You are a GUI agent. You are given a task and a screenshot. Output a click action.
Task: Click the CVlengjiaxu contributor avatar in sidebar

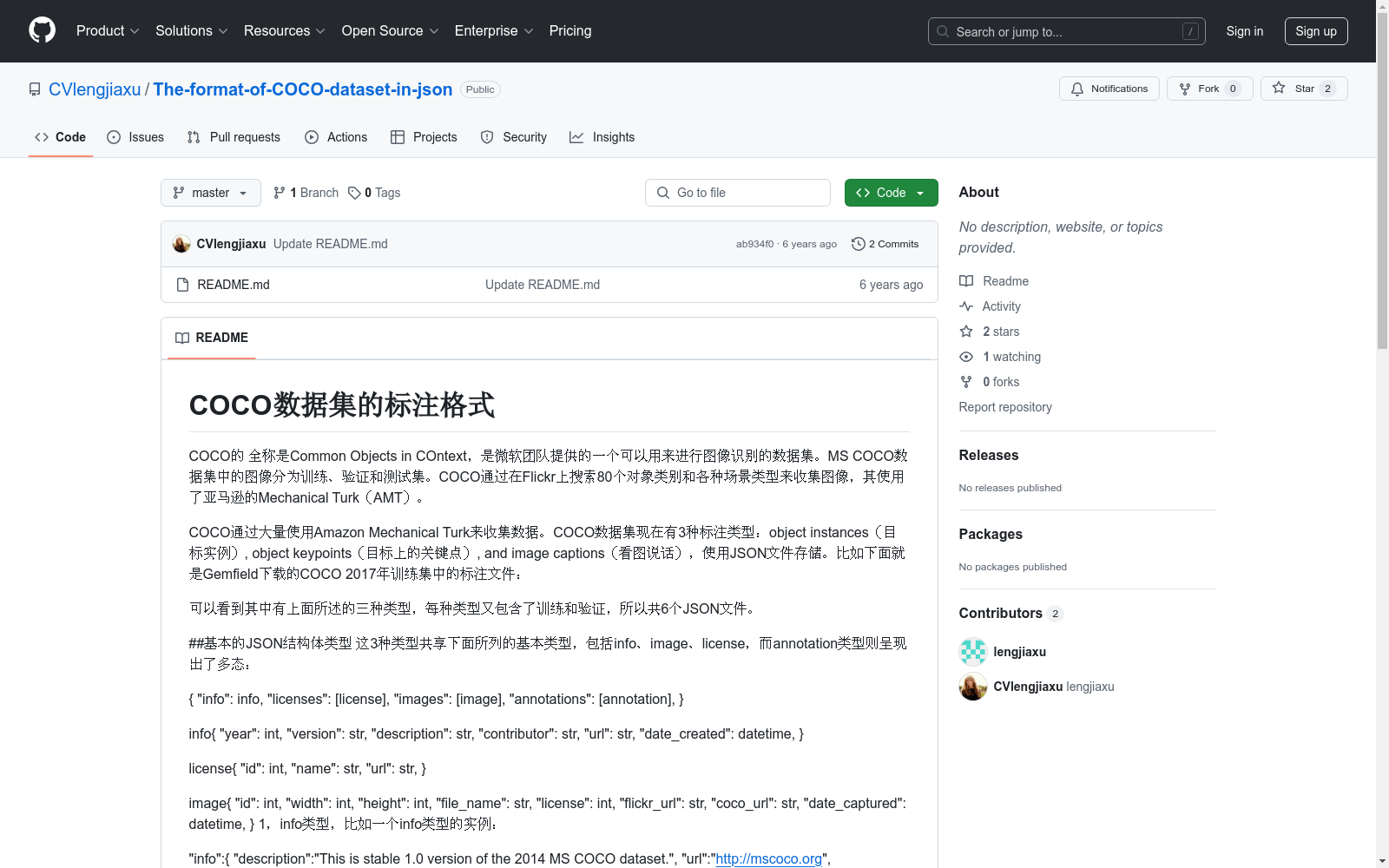[x=973, y=687]
